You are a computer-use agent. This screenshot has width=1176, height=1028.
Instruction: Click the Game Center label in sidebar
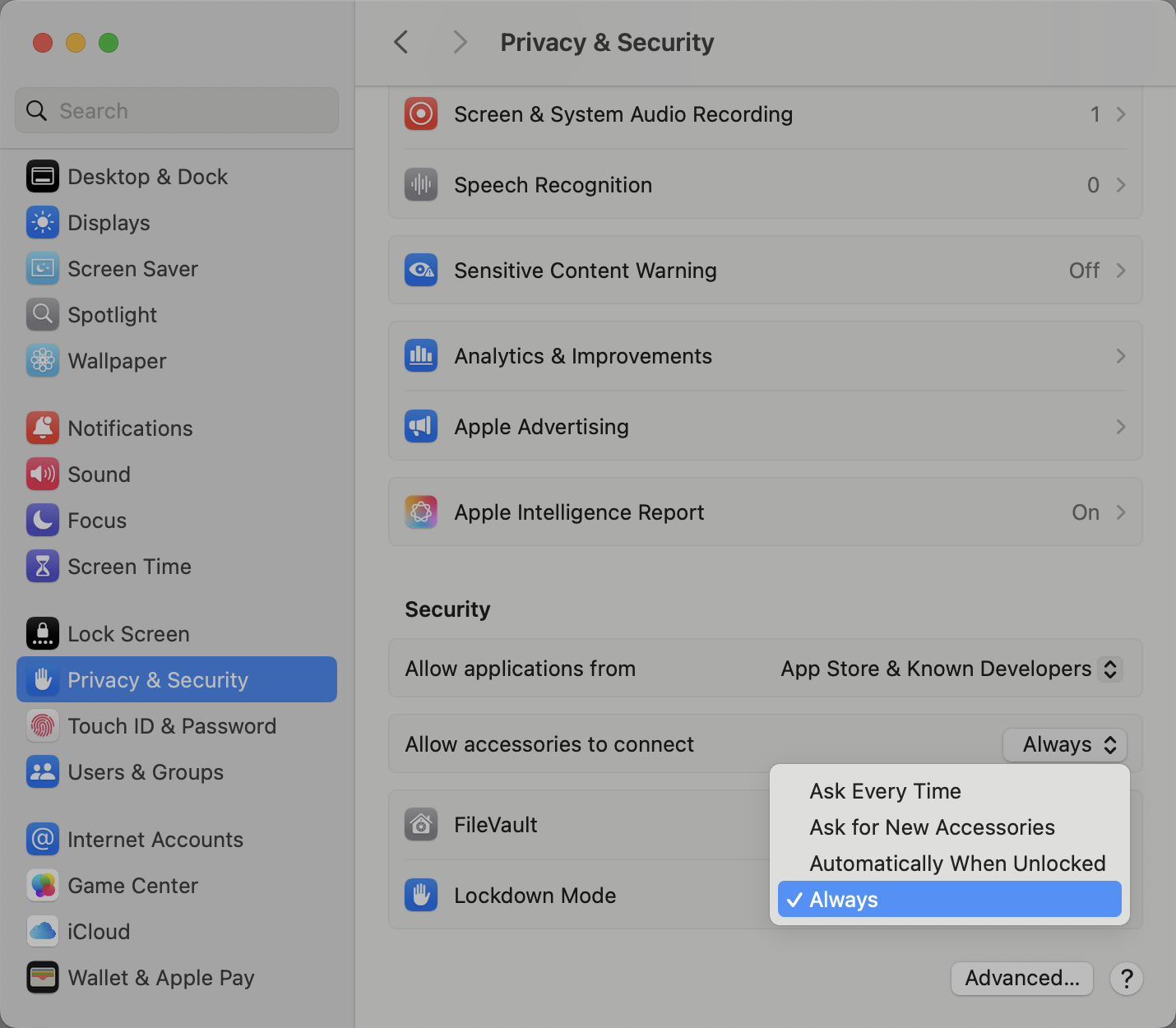pos(133,886)
